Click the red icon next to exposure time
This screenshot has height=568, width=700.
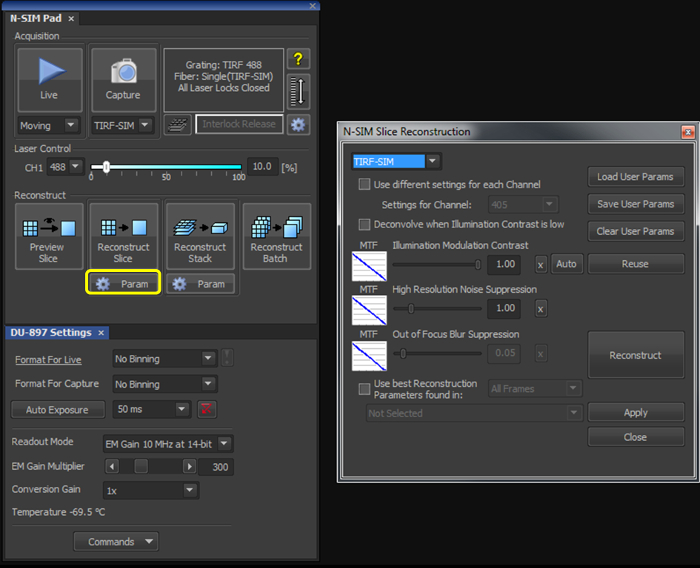pyautogui.click(x=207, y=409)
